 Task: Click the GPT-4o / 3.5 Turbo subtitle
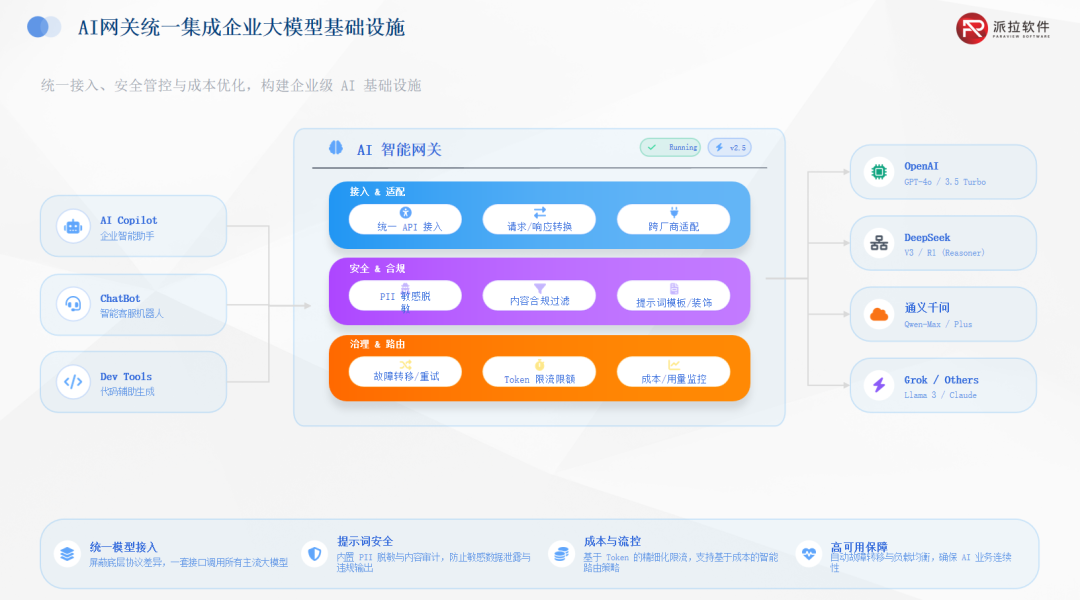[944, 182]
